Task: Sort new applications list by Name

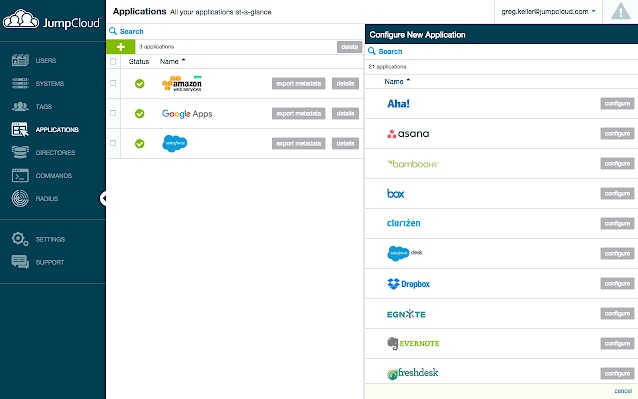Action: tap(397, 81)
